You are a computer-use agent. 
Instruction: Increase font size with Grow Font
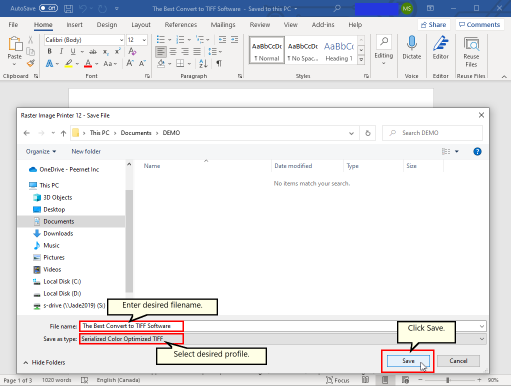tap(130, 63)
